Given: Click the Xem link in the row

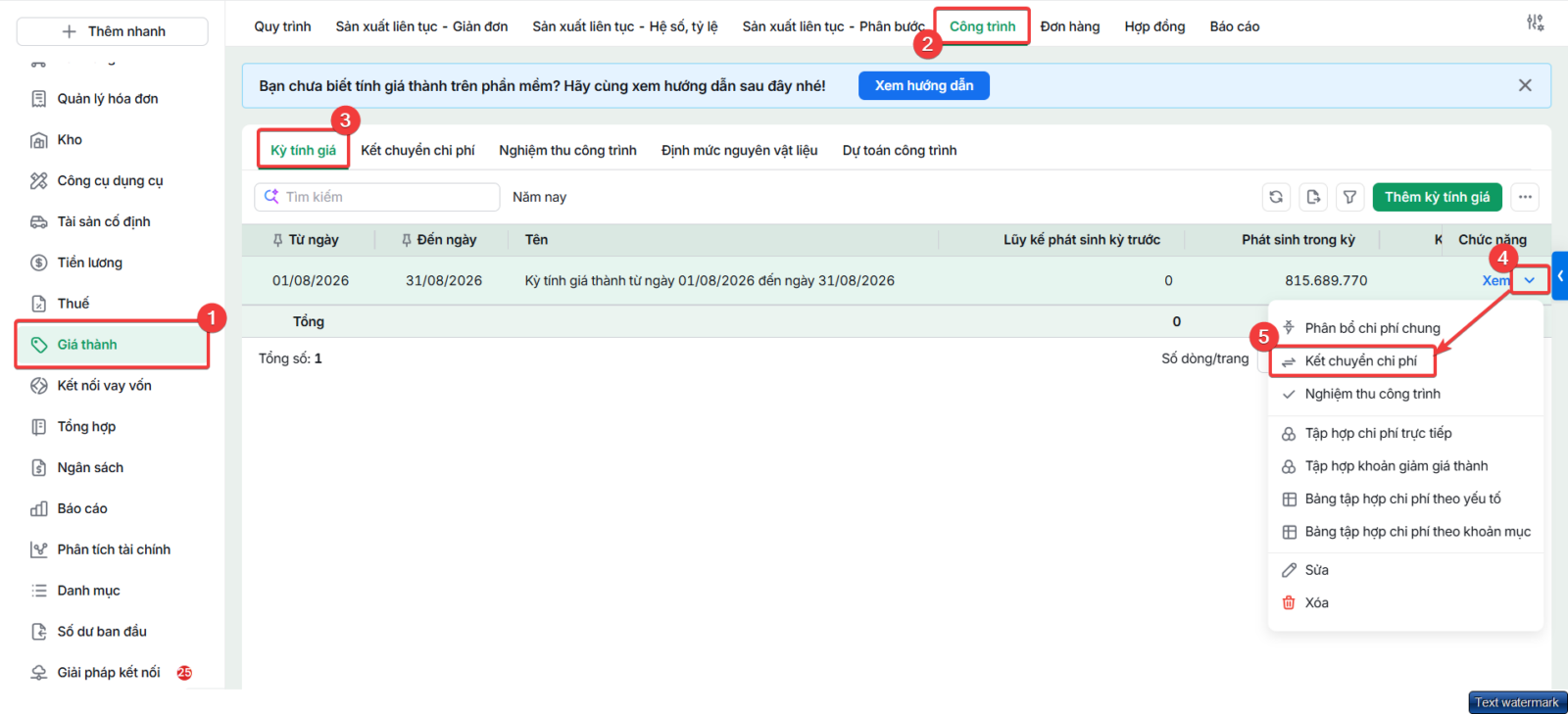Looking at the screenshot, I should (x=1495, y=280).
